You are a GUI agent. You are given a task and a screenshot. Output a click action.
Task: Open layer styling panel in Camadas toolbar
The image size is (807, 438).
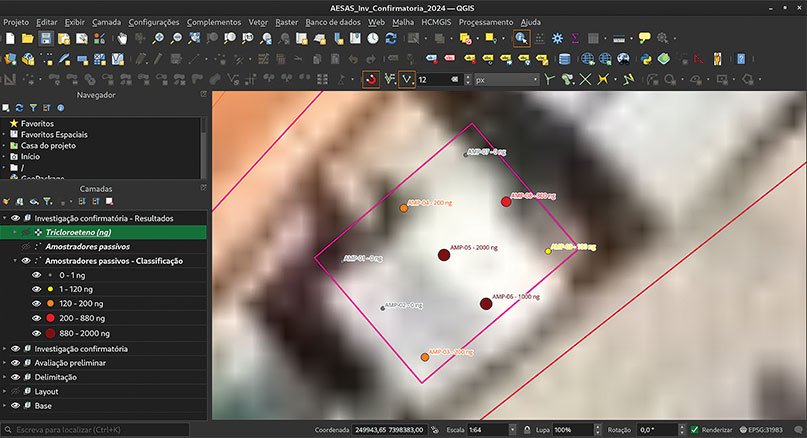[6, 201]
